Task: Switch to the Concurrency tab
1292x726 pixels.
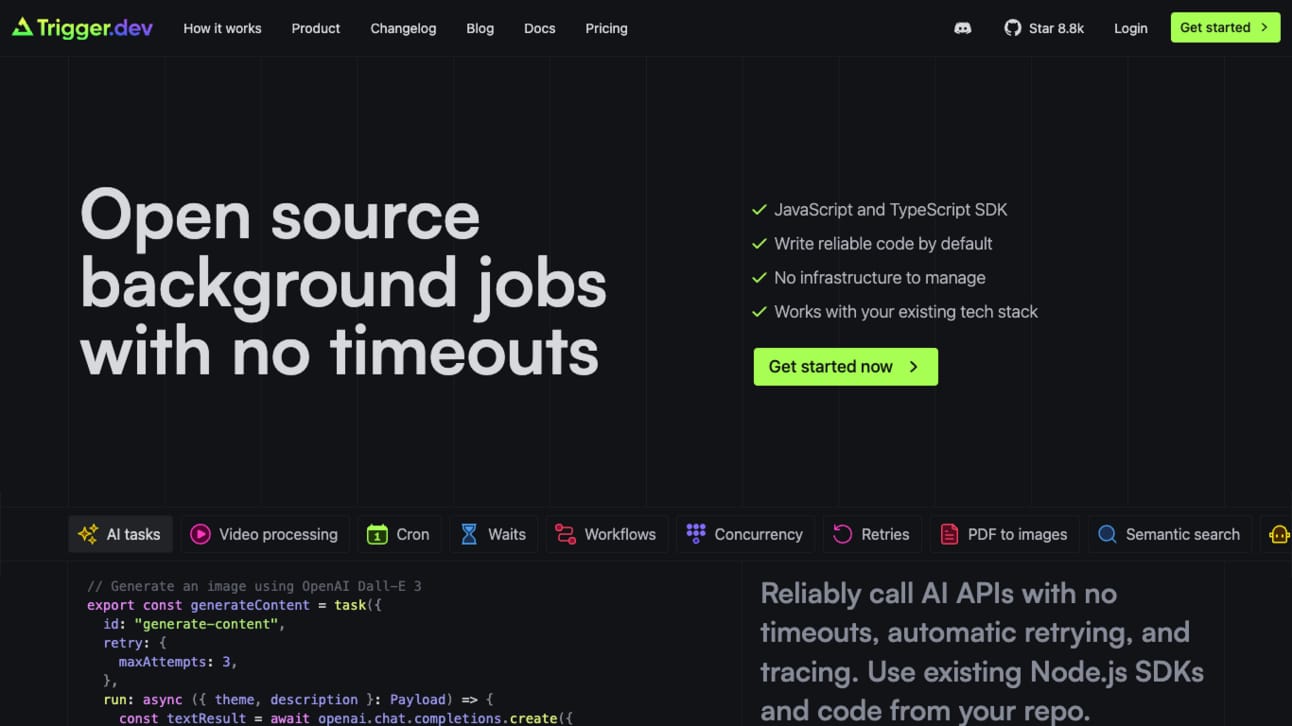Action: click(745, 534)
